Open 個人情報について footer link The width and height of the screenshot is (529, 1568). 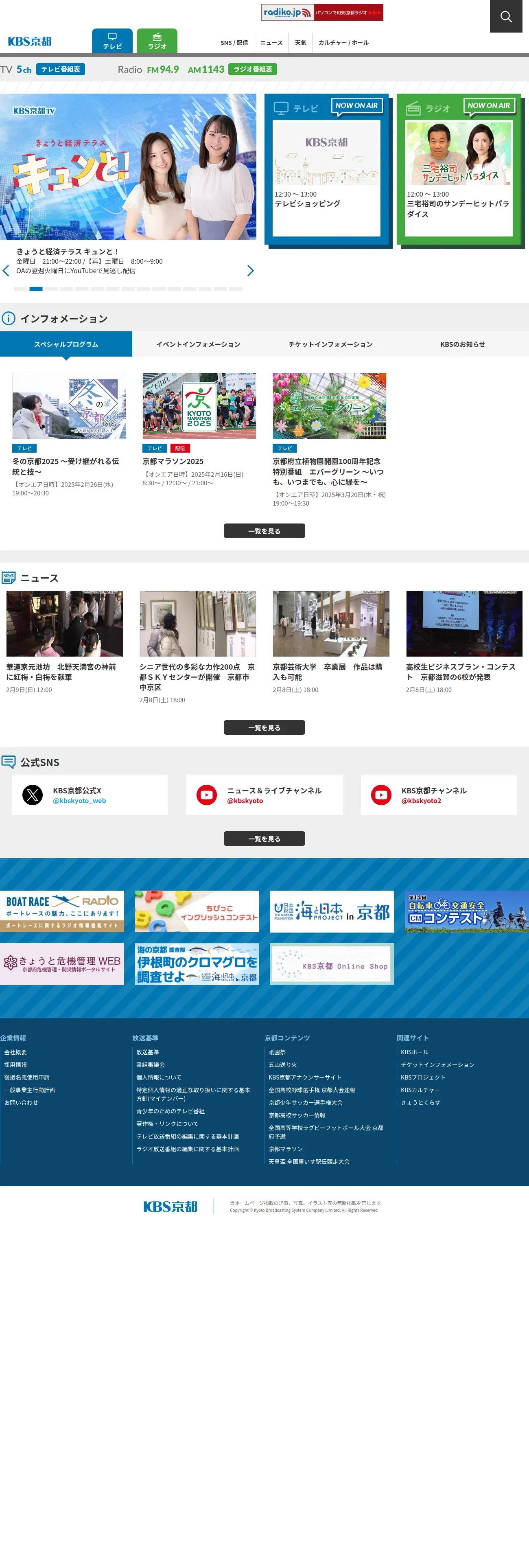click(x=159, y=1077)
